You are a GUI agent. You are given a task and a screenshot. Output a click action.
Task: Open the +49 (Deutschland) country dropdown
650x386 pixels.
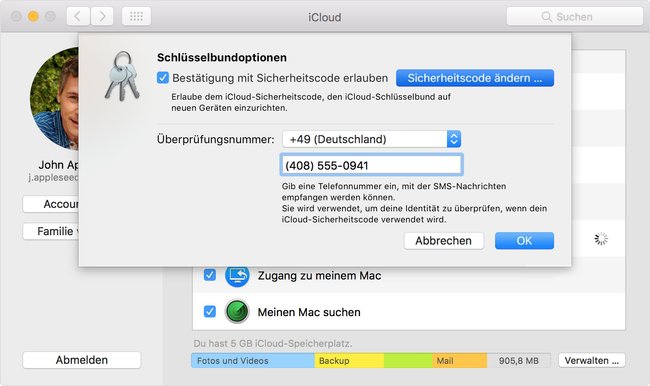371,139
